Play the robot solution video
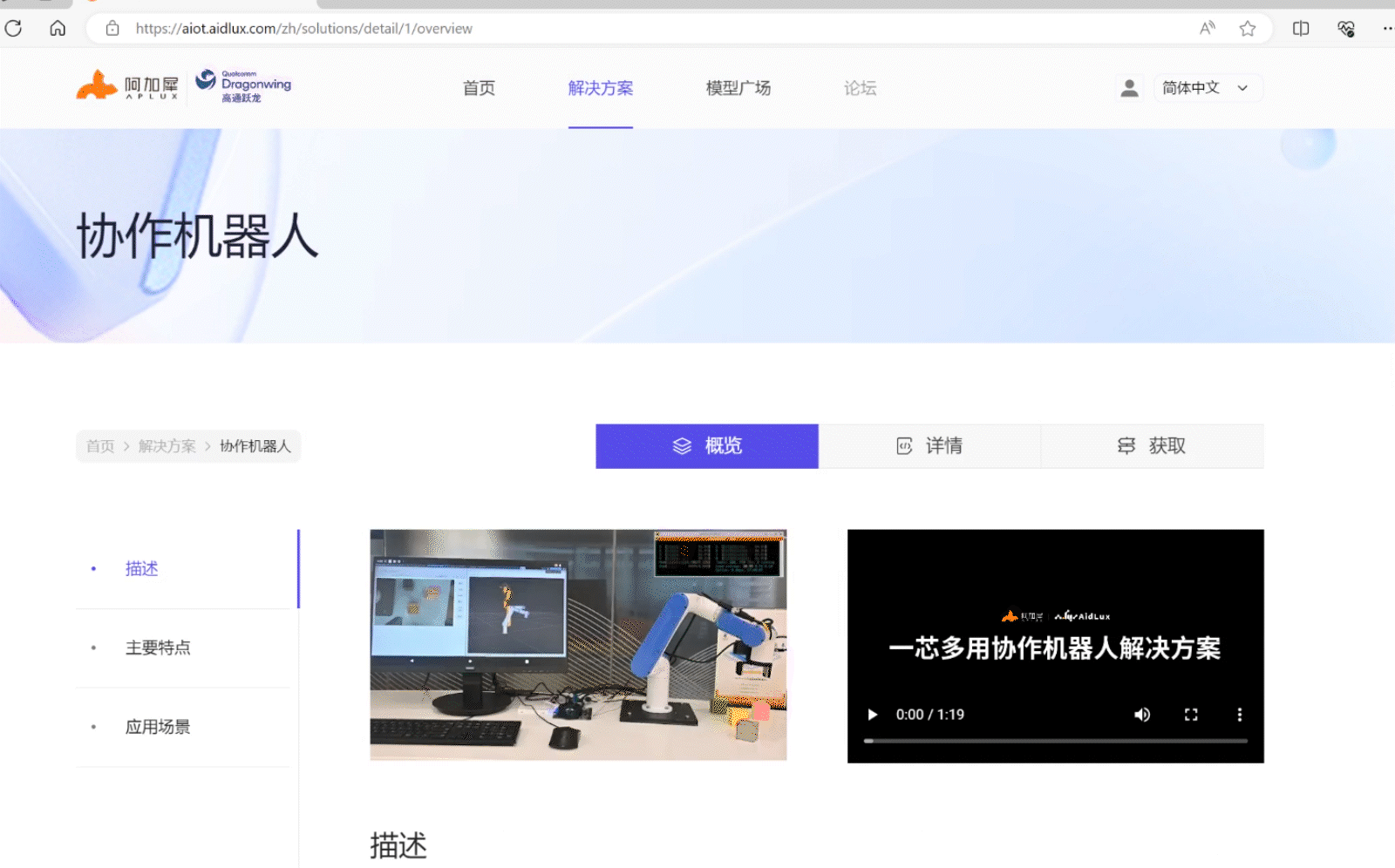Screen dimensions: 1395x868 pyautogui.click(x=872, y=715)
